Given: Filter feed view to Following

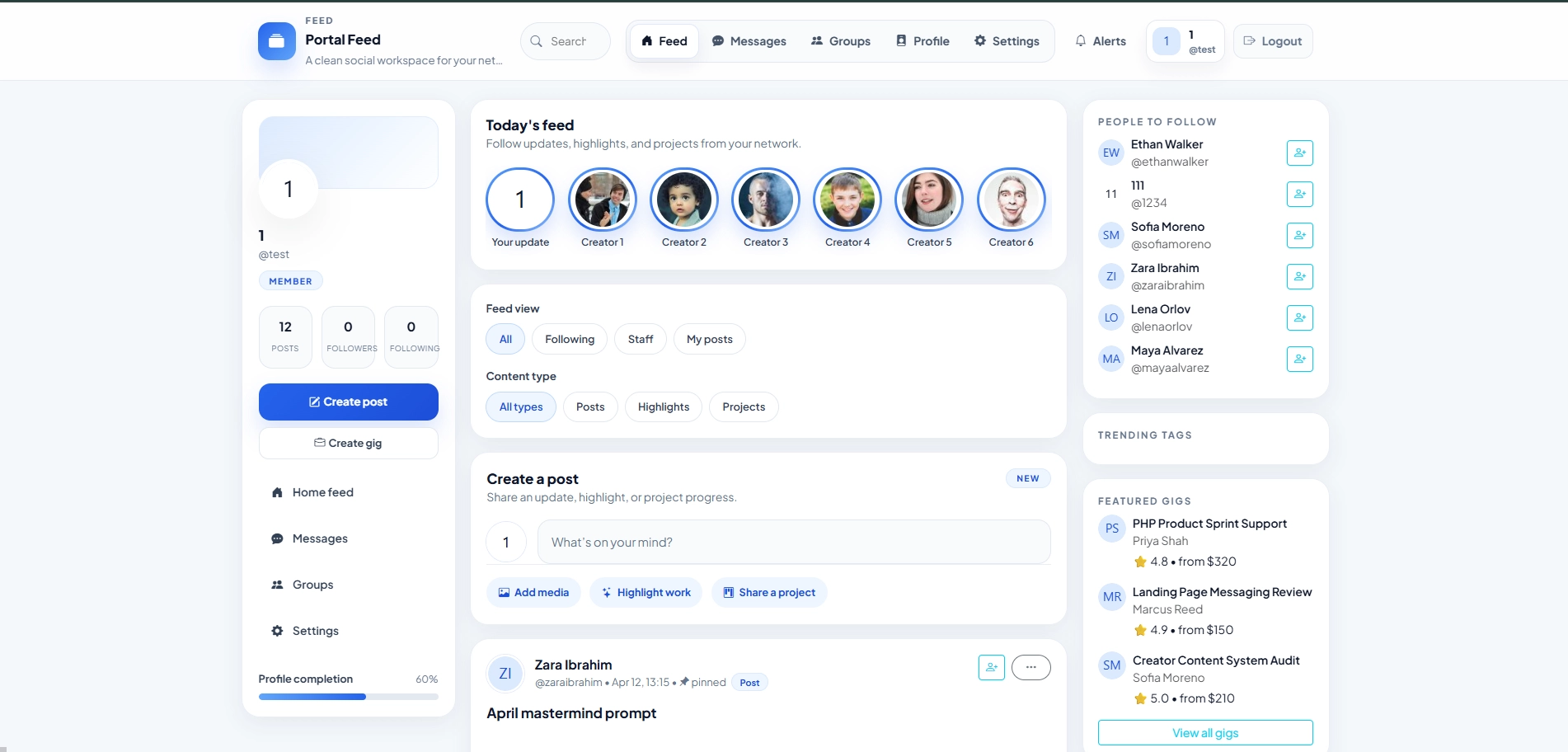Looking at the screenshot, I should click(570, 339).
